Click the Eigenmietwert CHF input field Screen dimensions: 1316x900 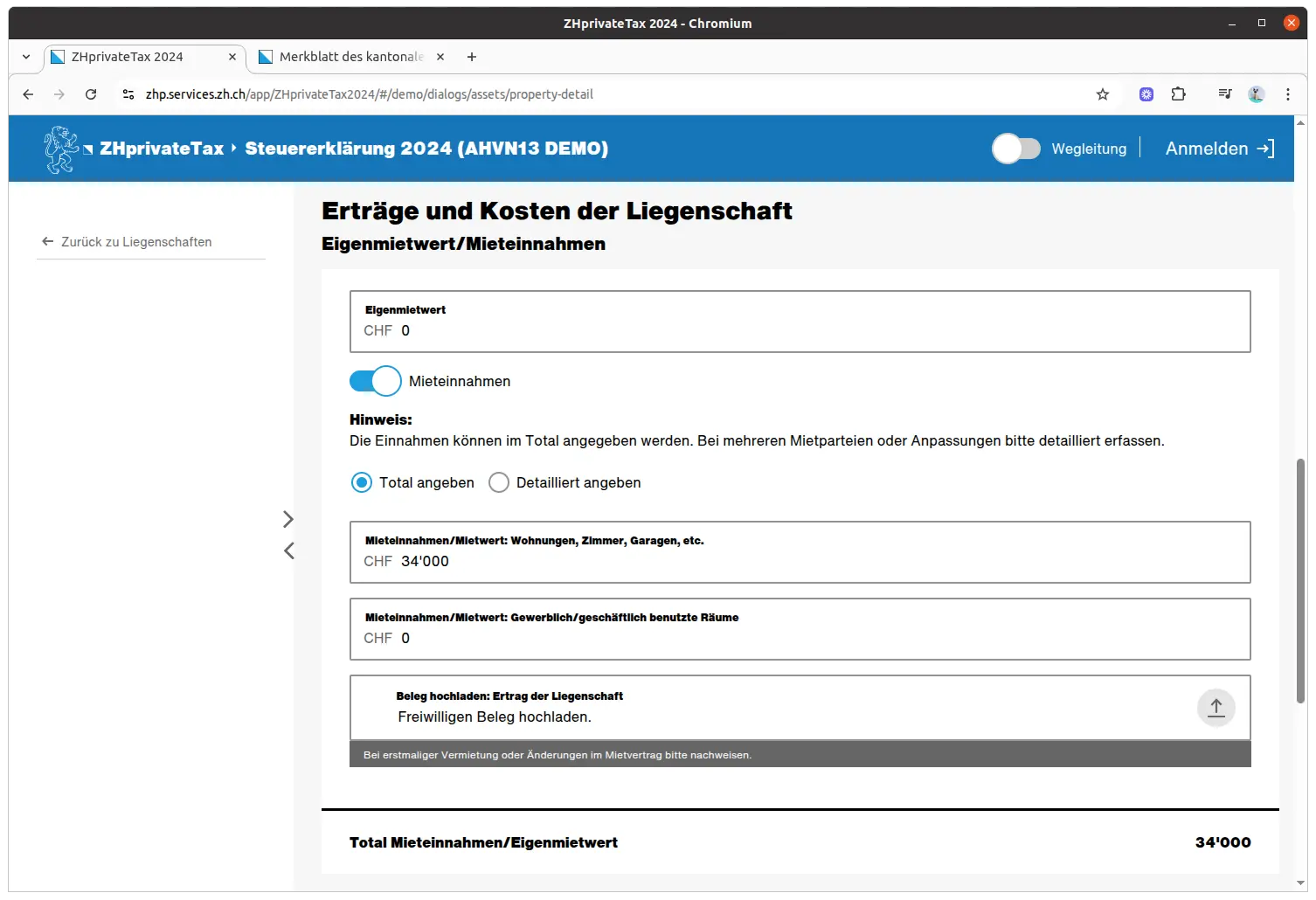pos(800,322)
